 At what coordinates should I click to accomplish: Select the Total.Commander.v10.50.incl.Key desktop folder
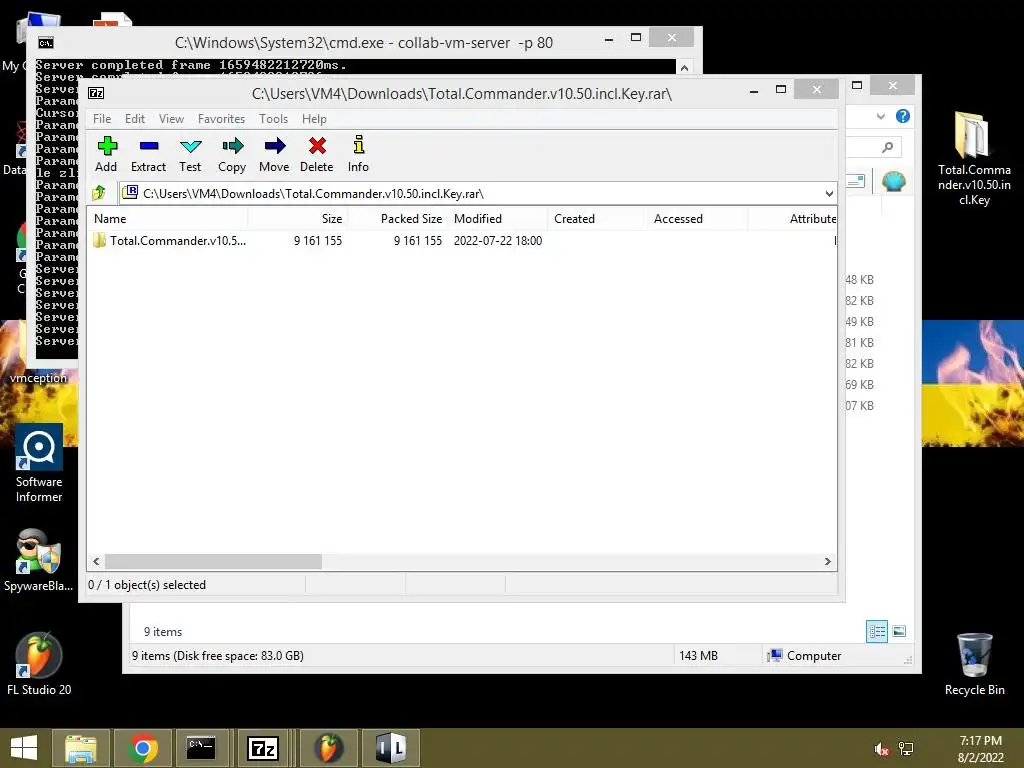974,159
